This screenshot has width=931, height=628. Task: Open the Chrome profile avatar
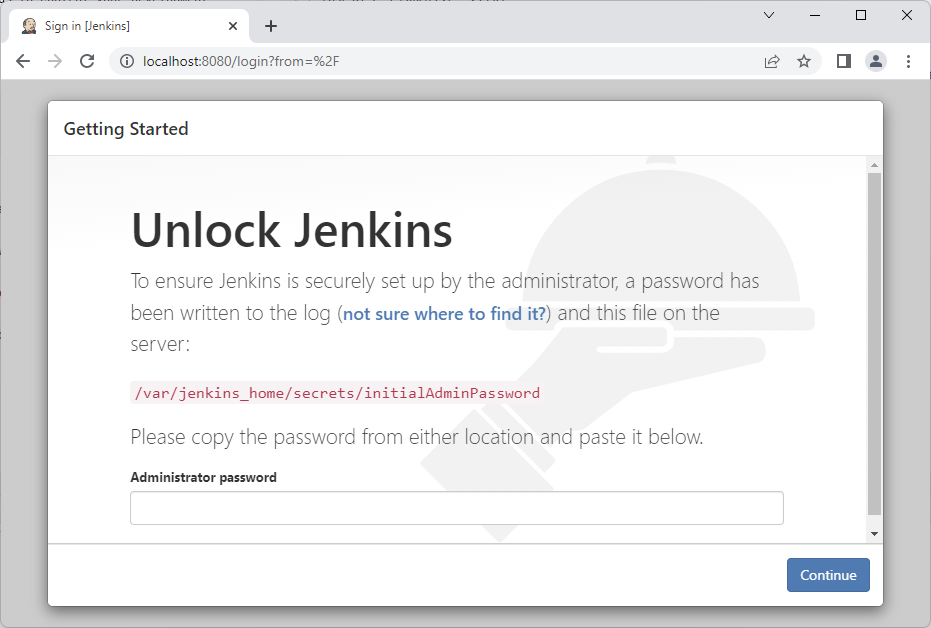(876, 61)
